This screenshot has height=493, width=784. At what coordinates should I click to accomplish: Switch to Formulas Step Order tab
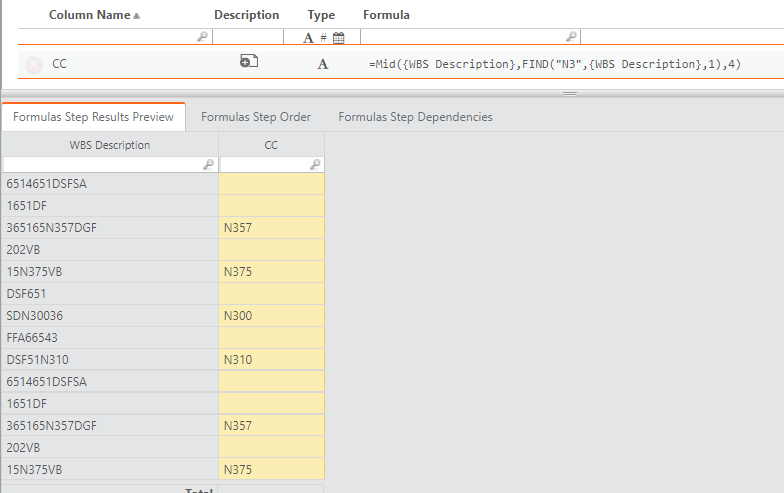coord(256,117)
